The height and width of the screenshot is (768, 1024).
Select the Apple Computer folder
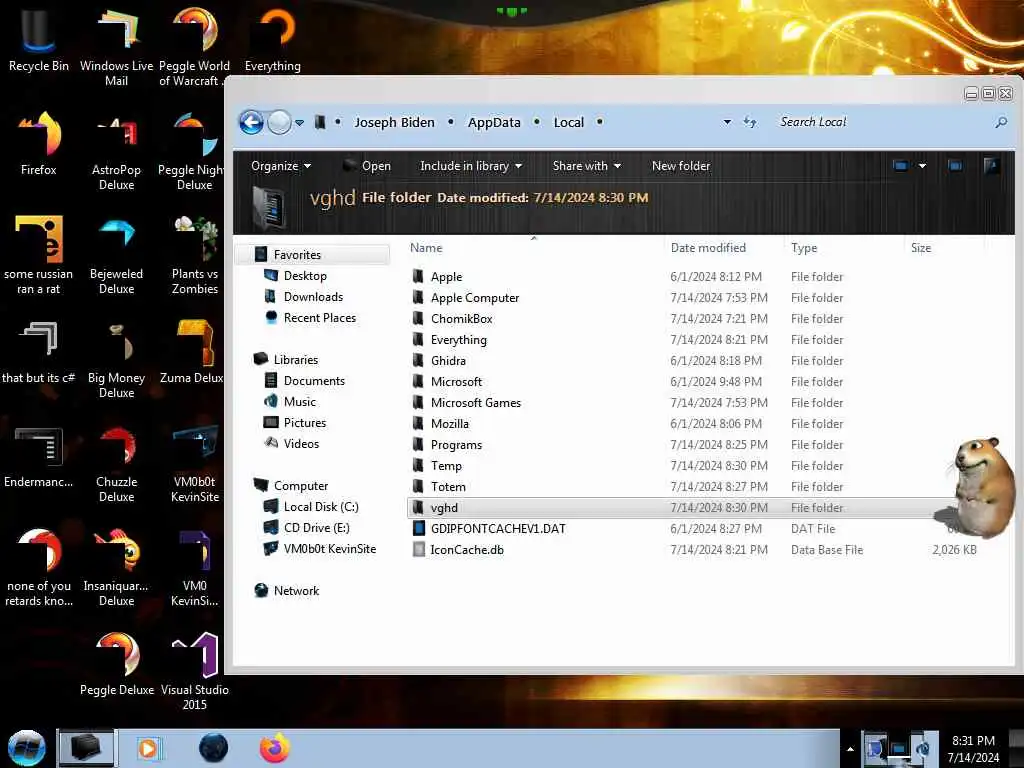click(x=475, y=297)
